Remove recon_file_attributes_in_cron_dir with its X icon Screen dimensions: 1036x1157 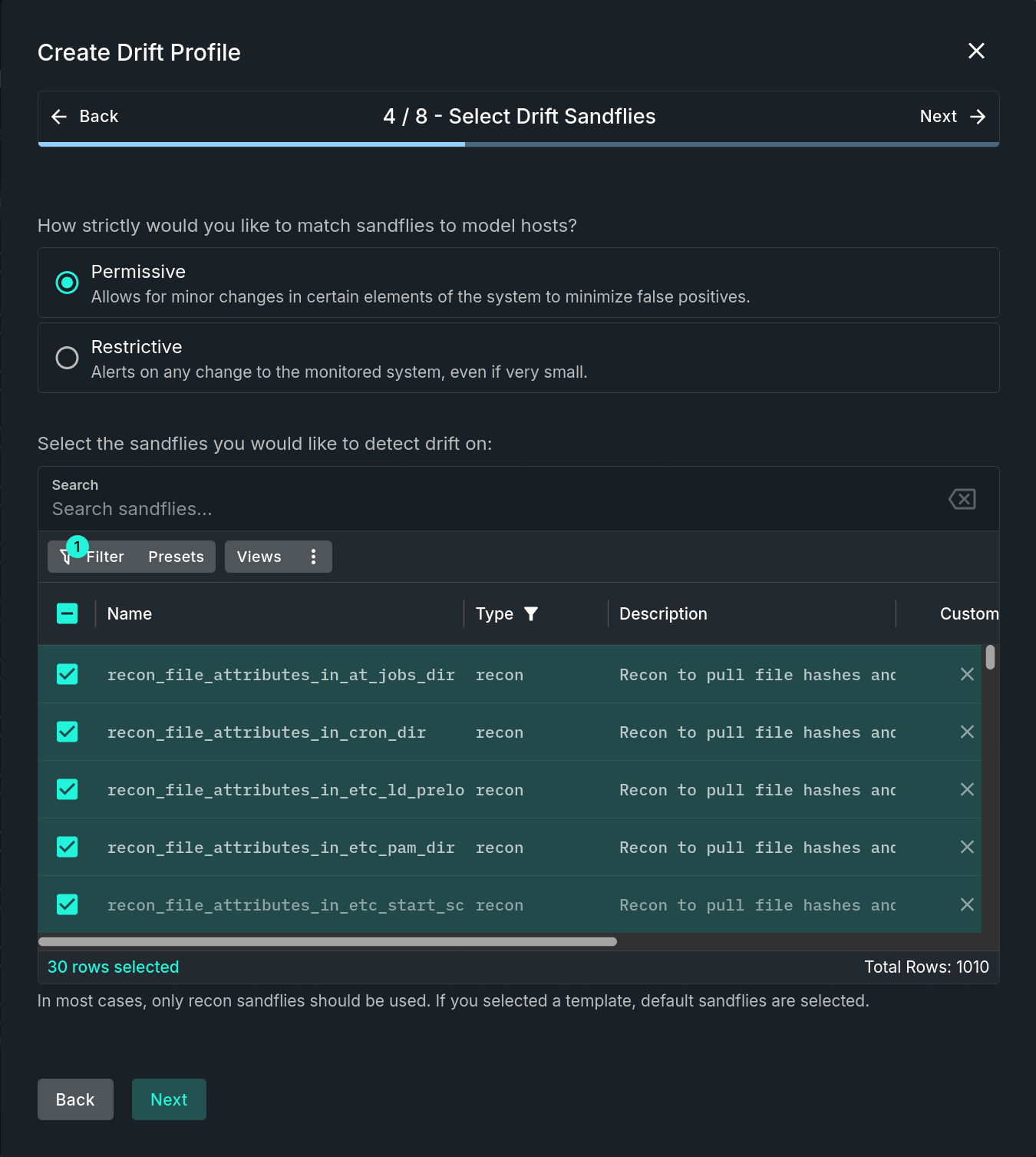(967, 732)
